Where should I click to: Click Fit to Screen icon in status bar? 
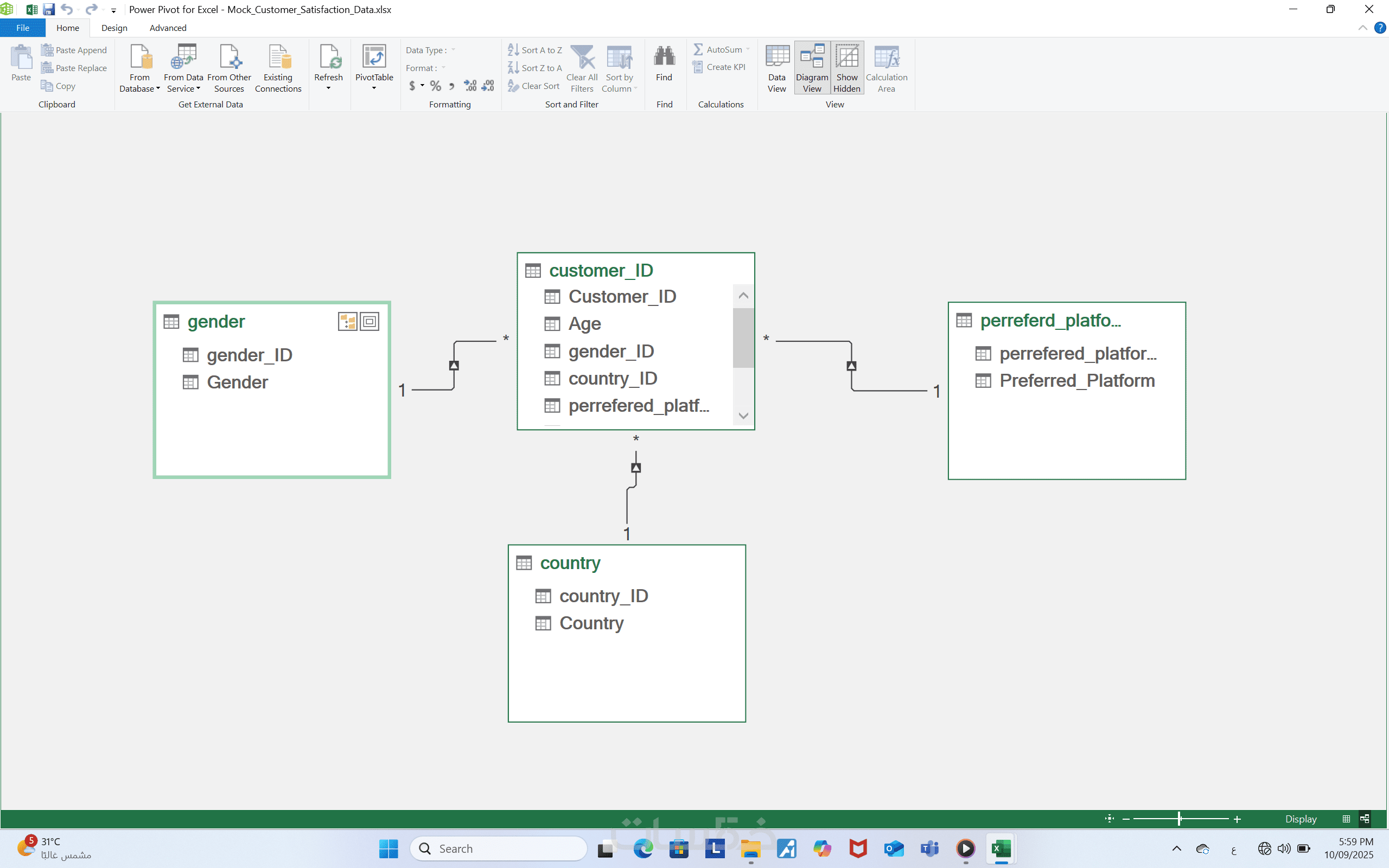tap(1109, 819)
